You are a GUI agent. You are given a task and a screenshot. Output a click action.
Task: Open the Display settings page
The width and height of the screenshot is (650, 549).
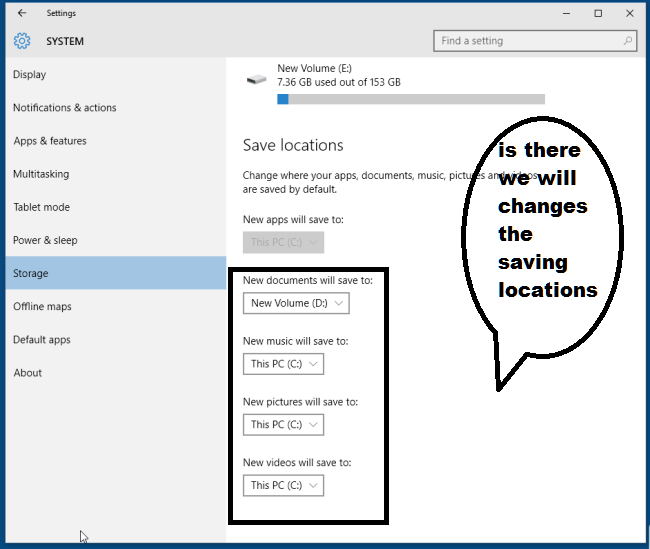pyautogui.click(x=116, y=75)
